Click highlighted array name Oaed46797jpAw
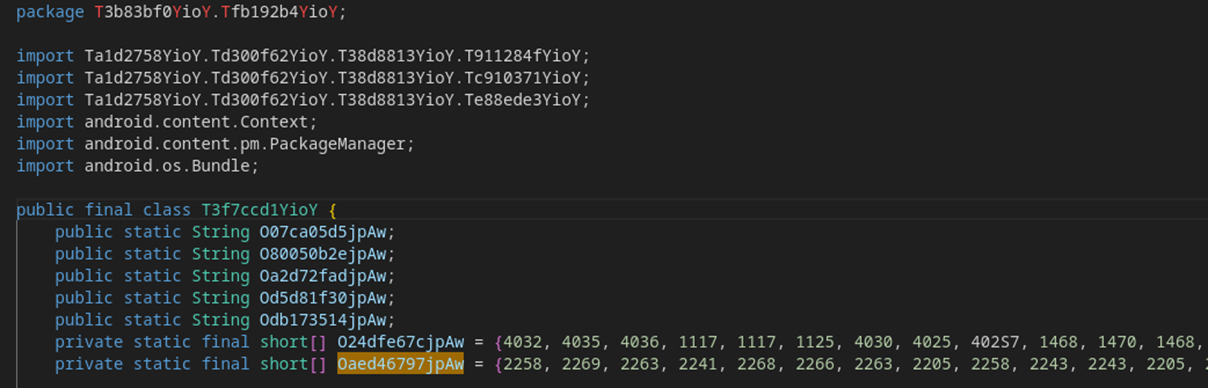This screenshot has height=388, width=1208. coord(400,364)
